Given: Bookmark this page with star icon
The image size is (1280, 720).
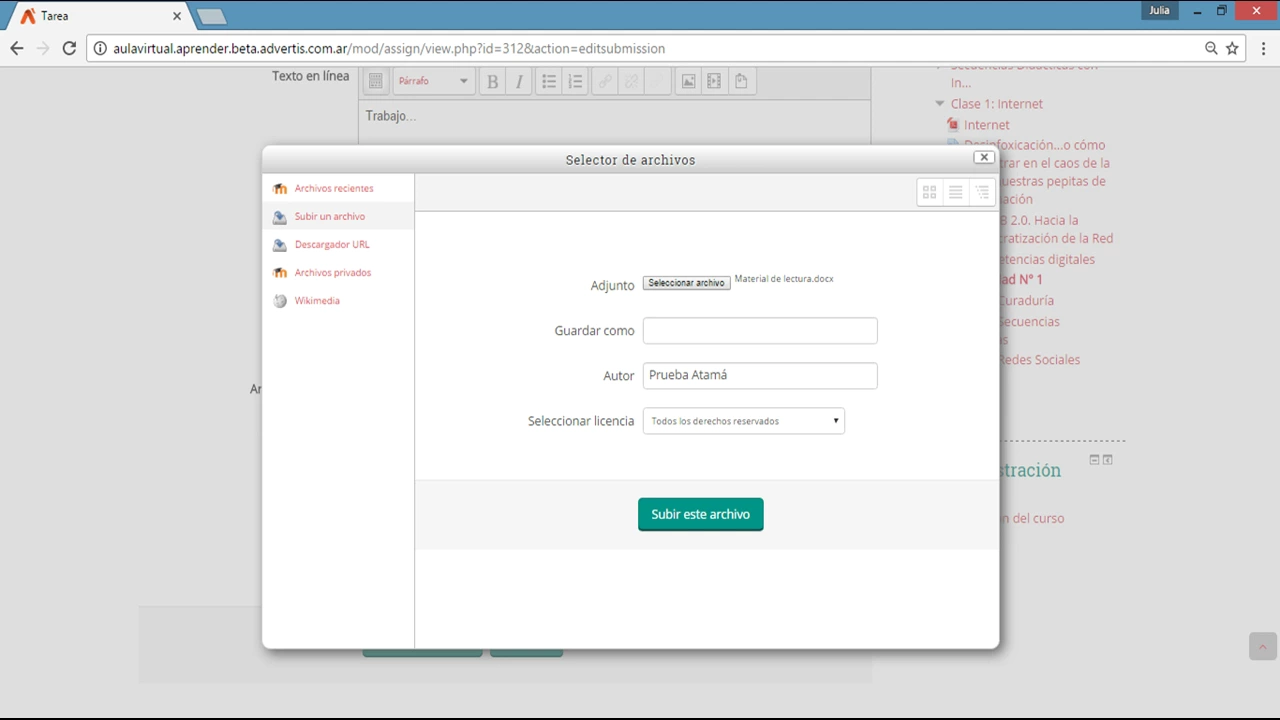Looking at the screenshot, I should coord(1232,48).
